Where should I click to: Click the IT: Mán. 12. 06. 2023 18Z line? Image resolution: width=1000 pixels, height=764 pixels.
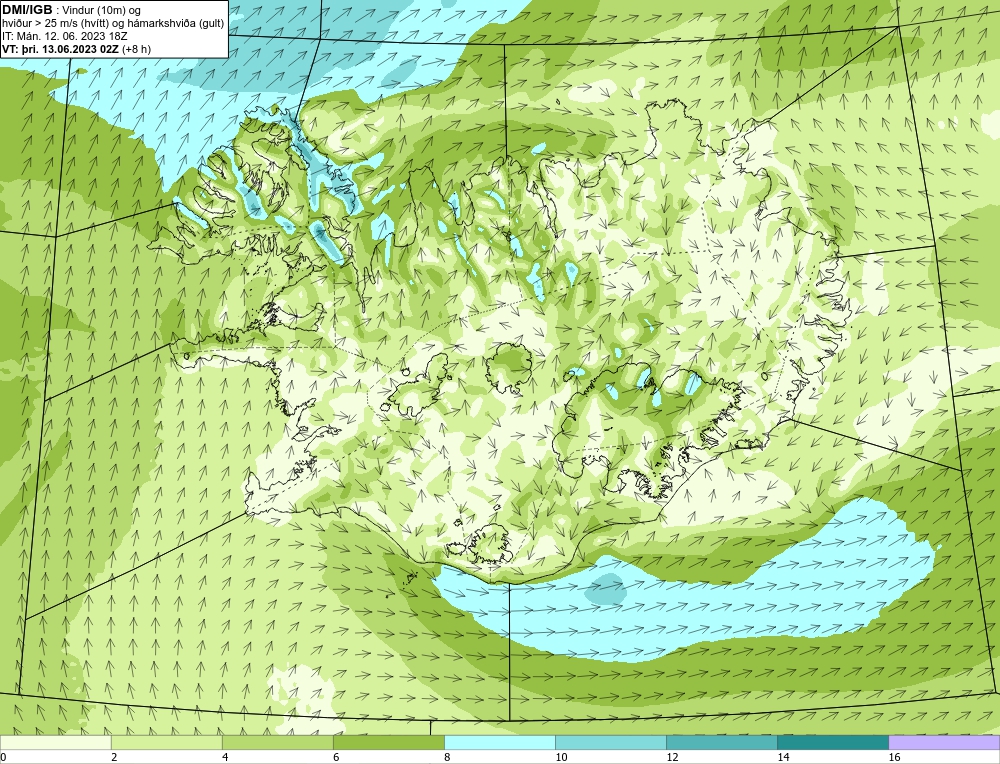[x=64, y=36]
